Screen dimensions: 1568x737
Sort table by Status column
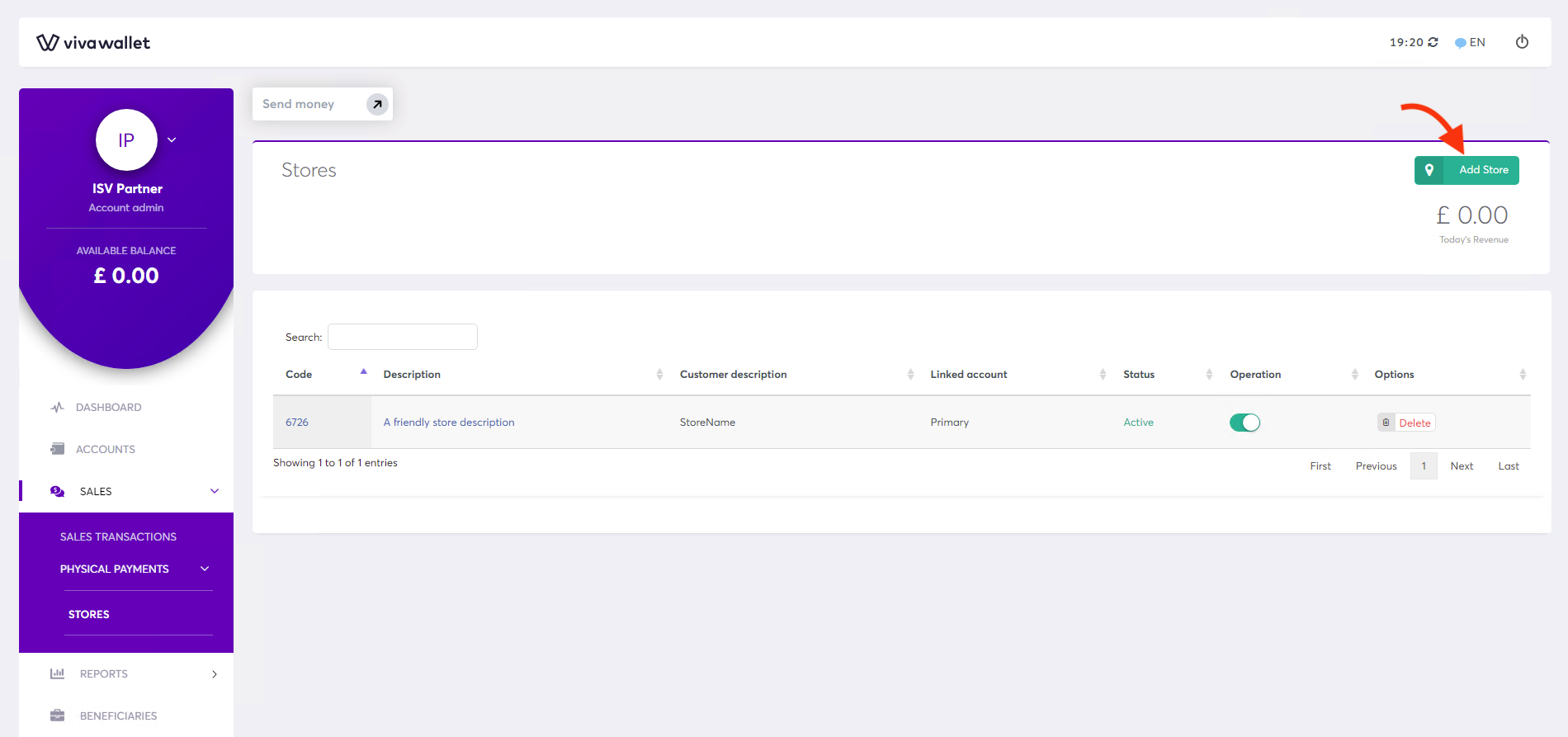tap(1164, 375)
